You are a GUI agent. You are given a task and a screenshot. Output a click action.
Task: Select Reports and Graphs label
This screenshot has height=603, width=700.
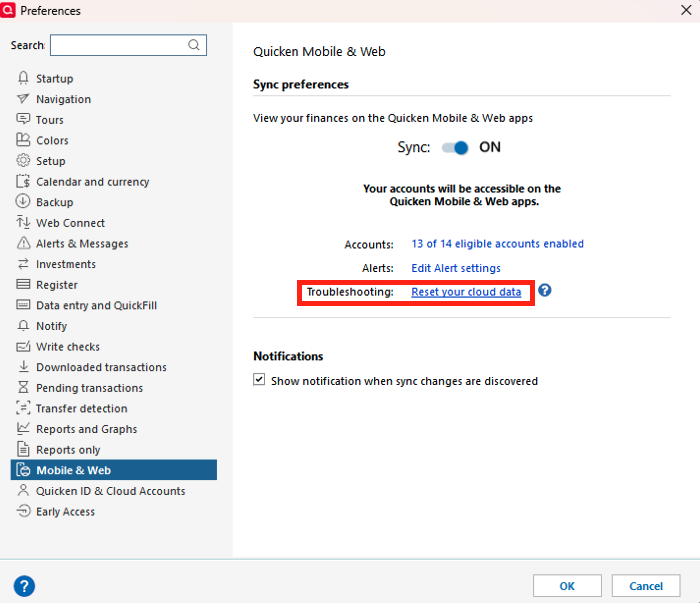(x=87, y=429)
